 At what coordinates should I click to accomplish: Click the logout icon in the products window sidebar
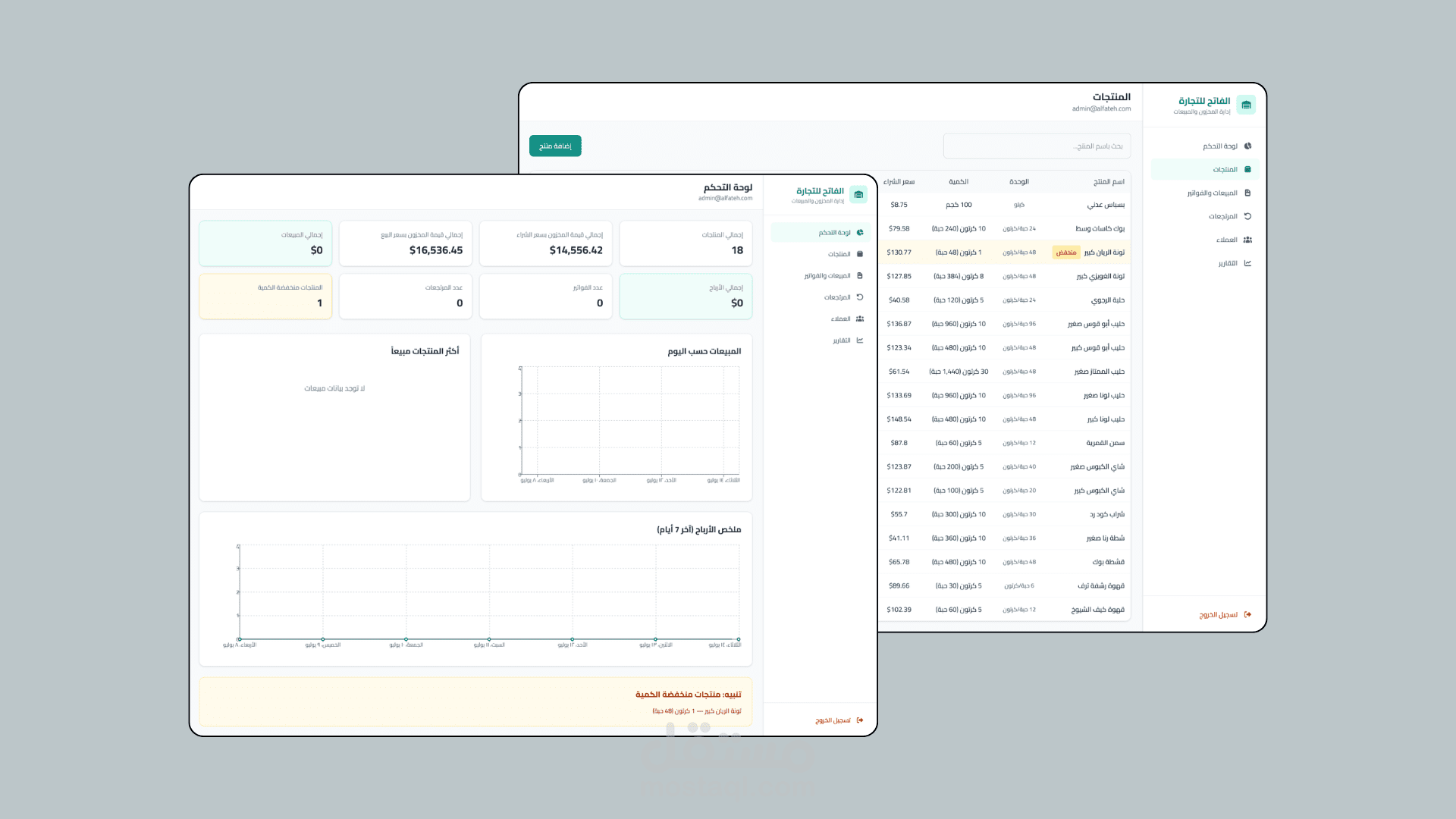(1247, 614)
